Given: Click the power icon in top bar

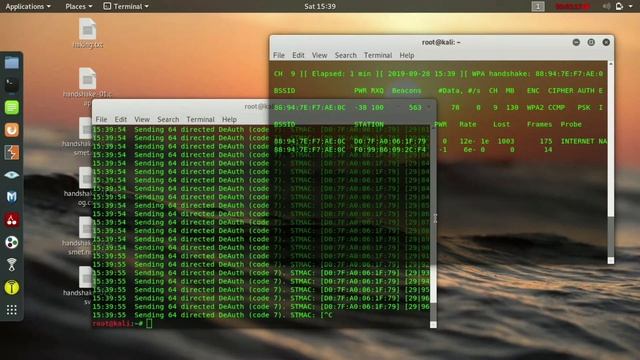Looking at the screenshot, I should (619, 6).
